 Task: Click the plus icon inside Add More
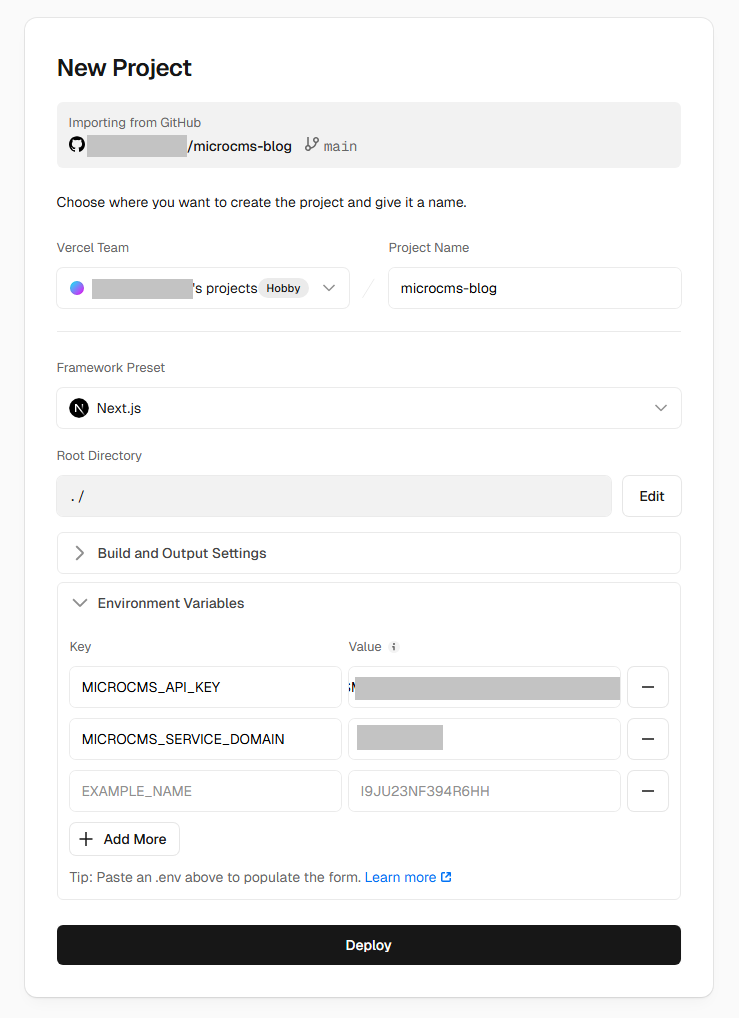pyautogui.click(x=86, y=838)
